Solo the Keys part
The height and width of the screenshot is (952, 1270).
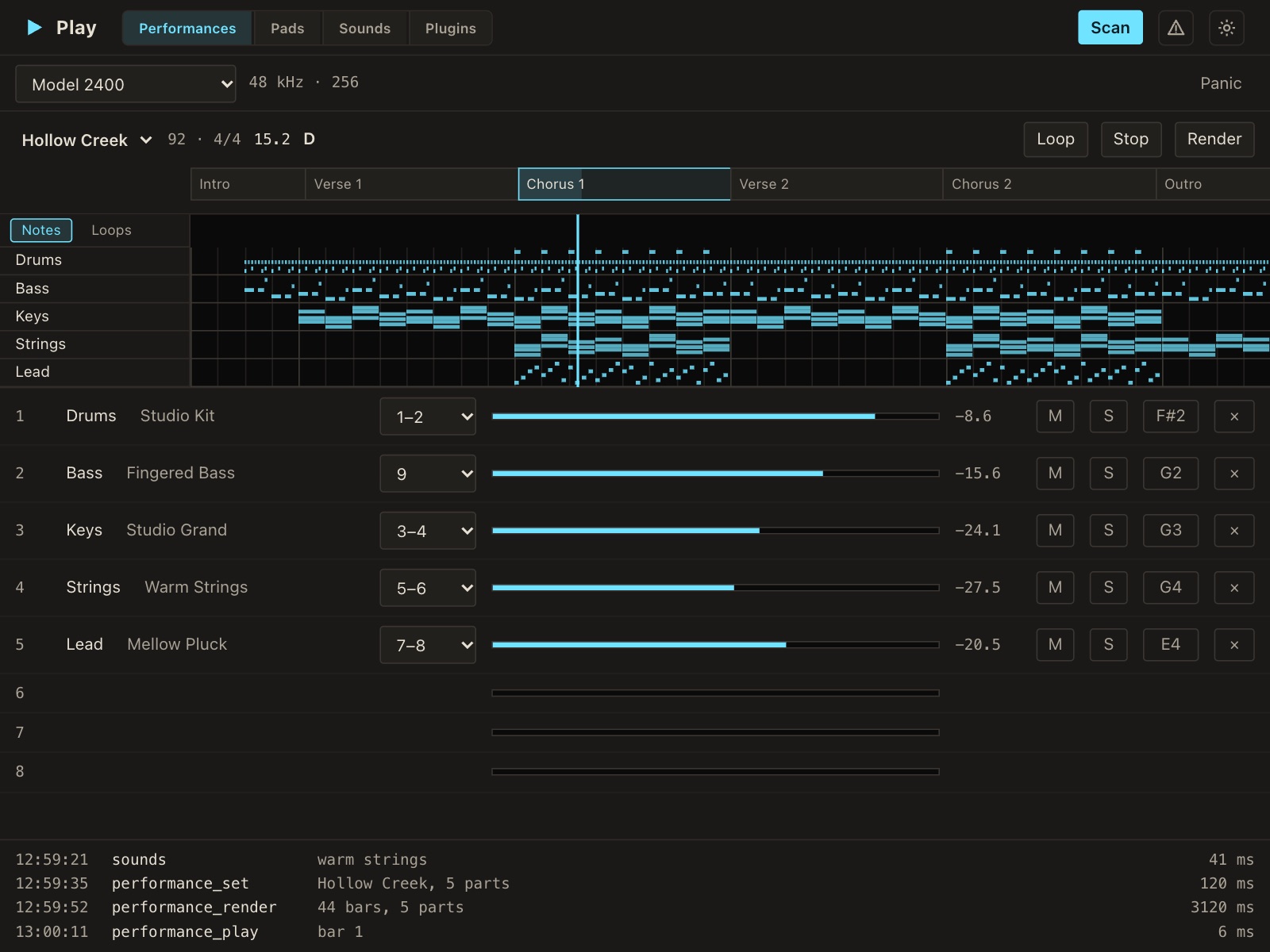tap(1109, 531)
